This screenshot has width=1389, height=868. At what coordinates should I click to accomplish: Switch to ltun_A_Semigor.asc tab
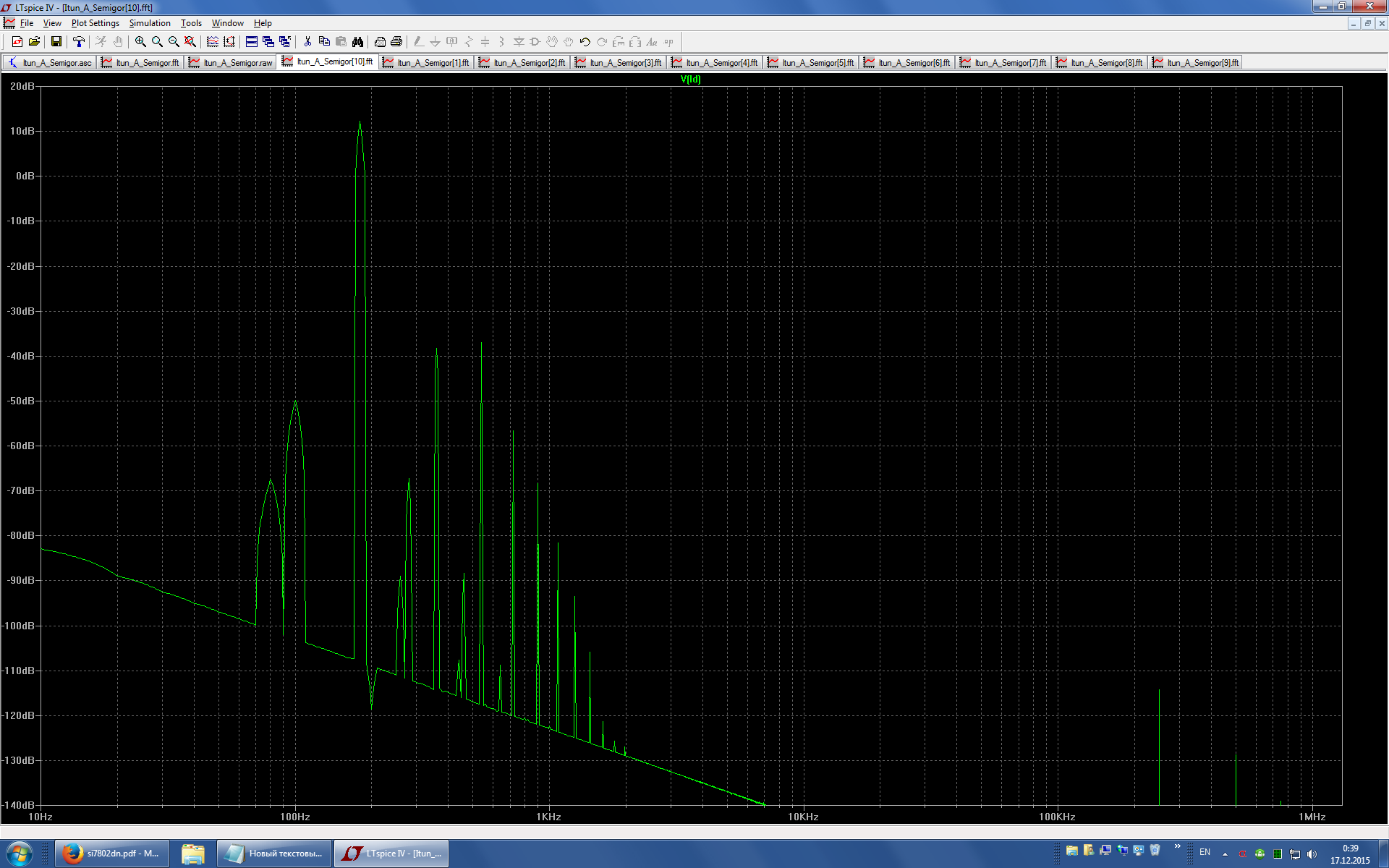tap(50, 63)
